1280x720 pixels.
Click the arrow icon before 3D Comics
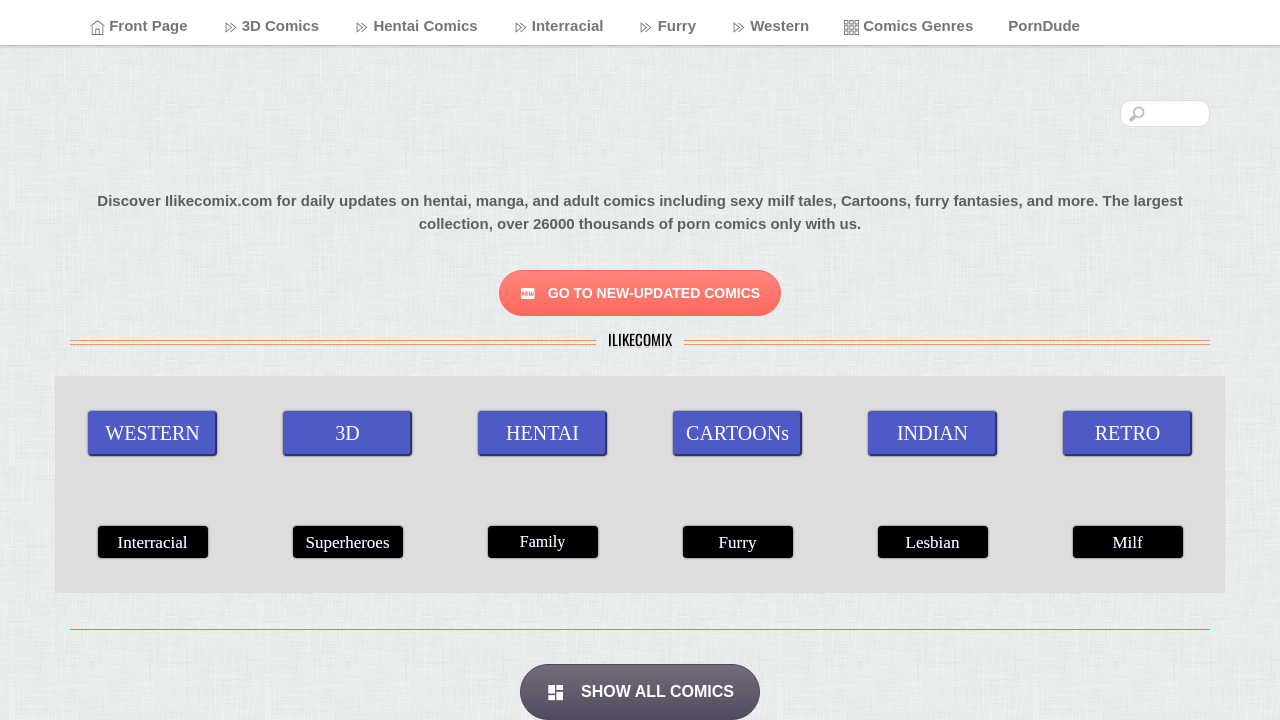(x=230, y=27)
